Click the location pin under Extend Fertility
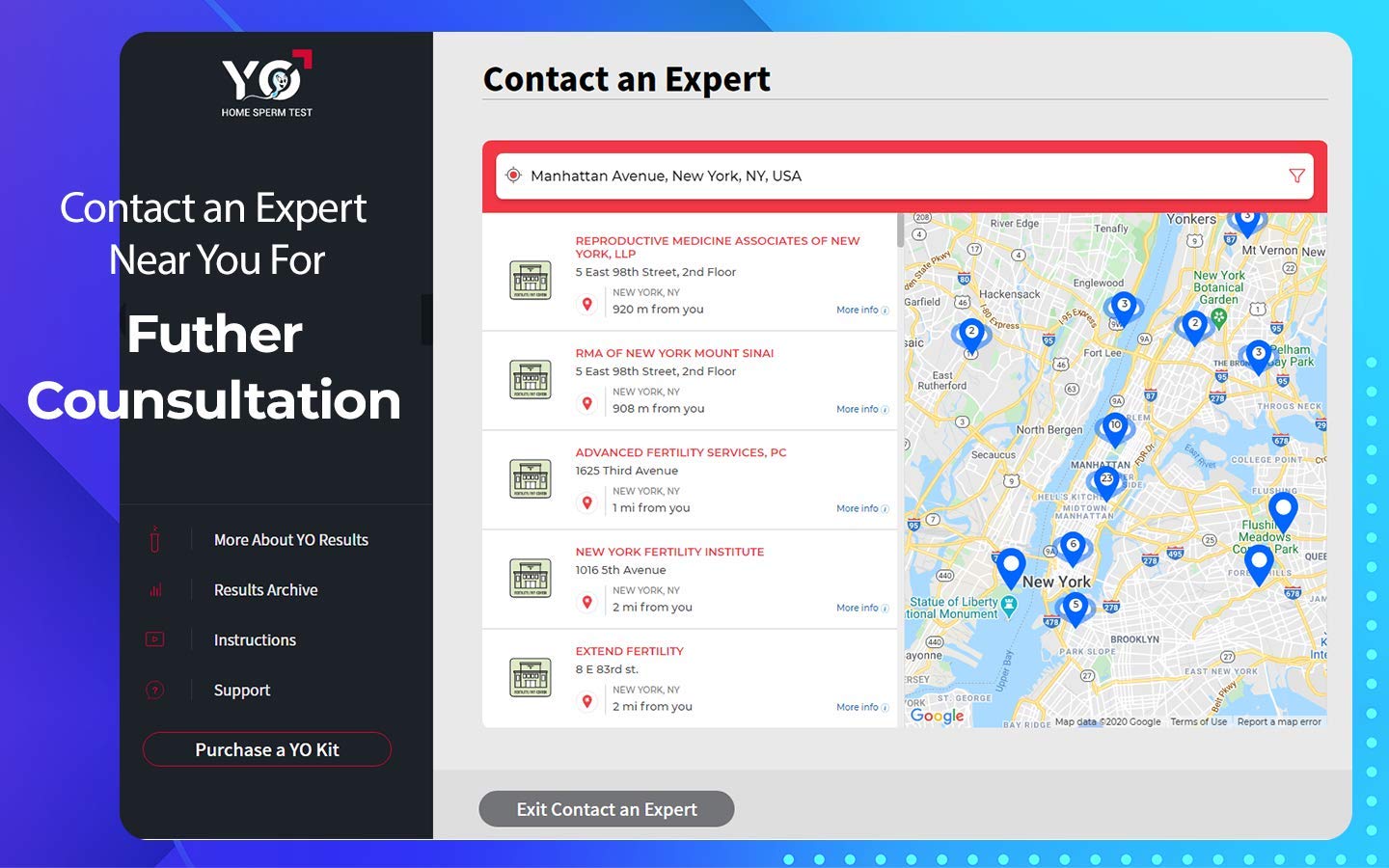Viewport: 1389px width, 868px height. point(586,702)
